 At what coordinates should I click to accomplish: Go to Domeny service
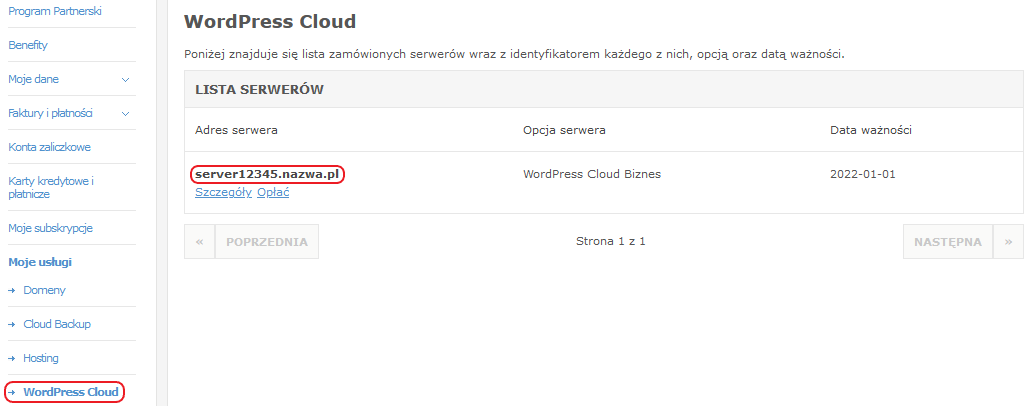click(45, 290)
